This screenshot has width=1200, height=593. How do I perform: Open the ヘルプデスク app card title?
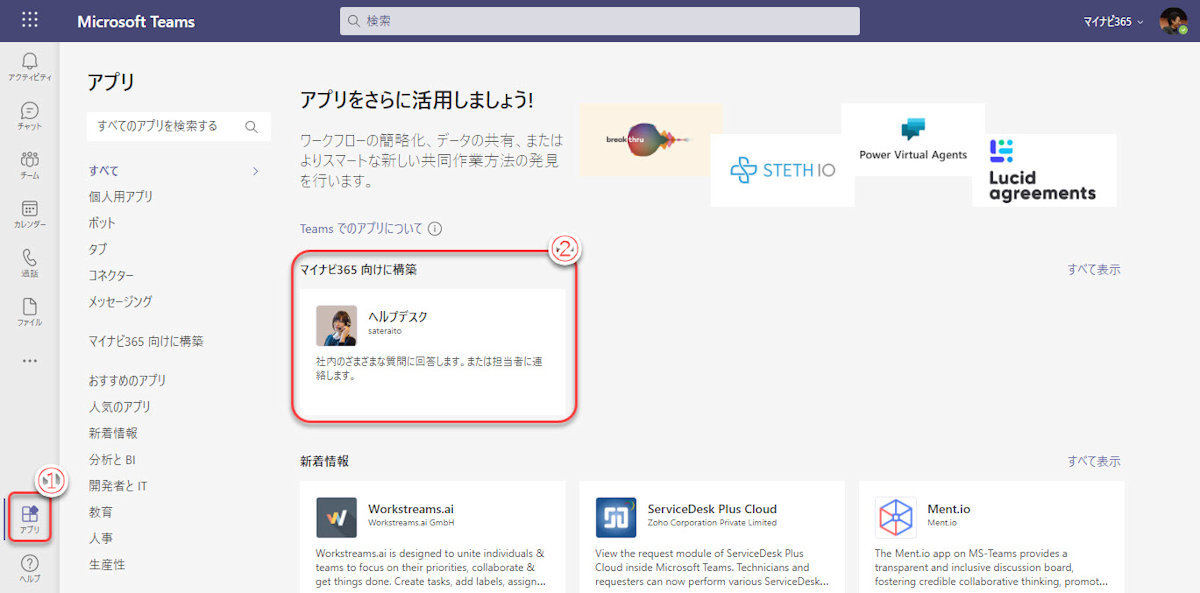[x=398, y=316]
